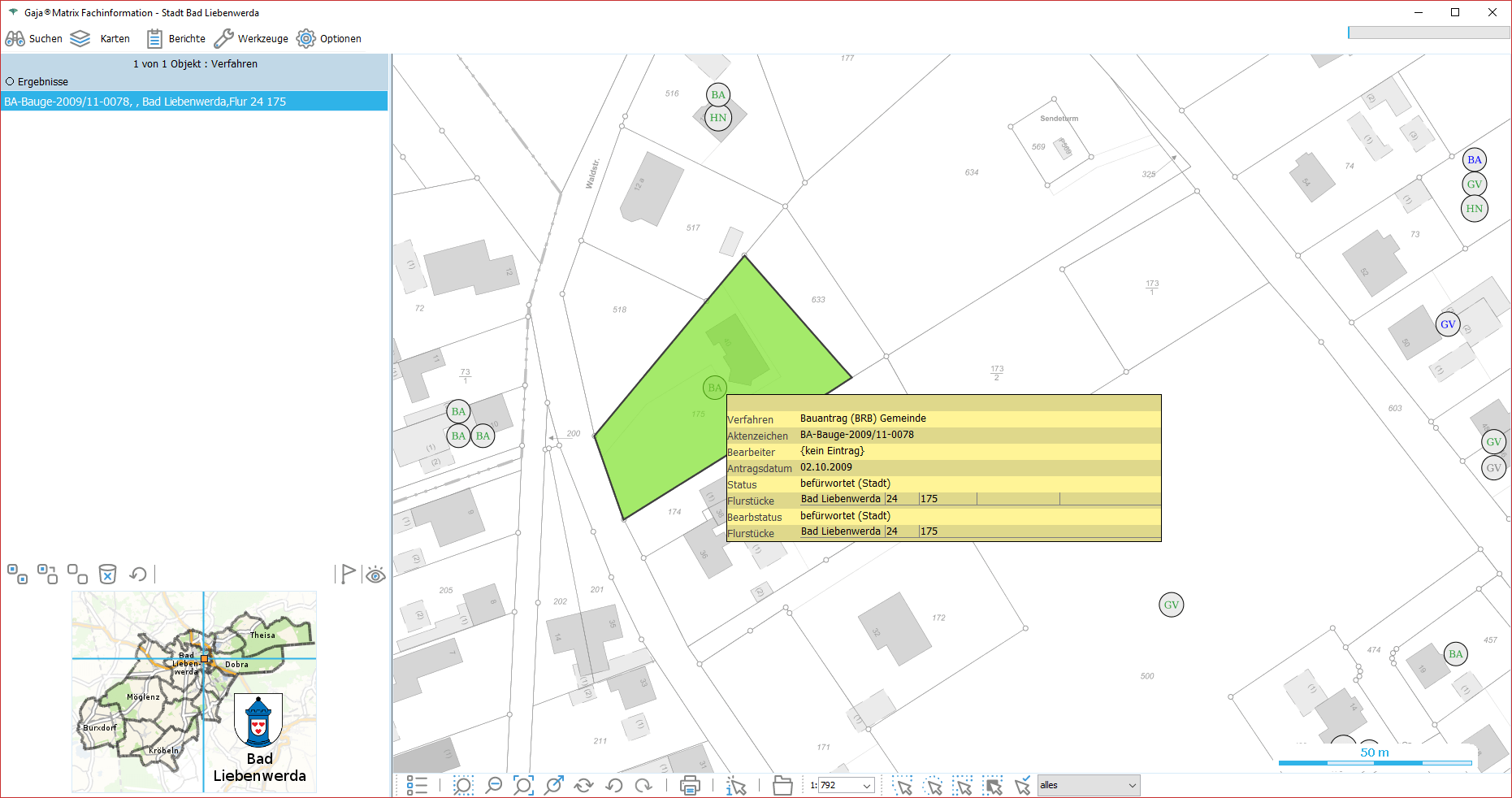
Task: Click the print icon in map toolbar
Action: pyautogui.click(x=690, y=786)
